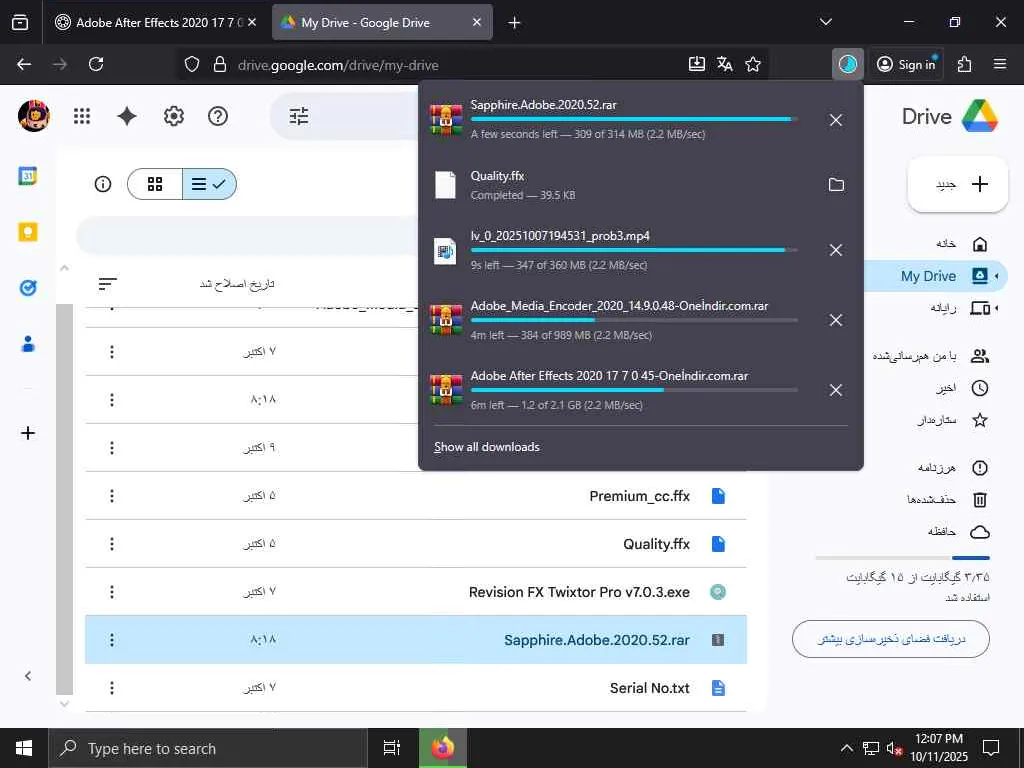
Task: Show file details info icon
Action: tap(103, 184)
